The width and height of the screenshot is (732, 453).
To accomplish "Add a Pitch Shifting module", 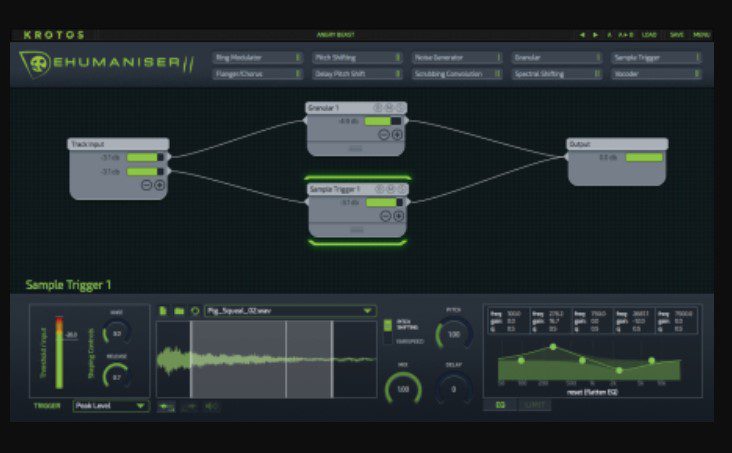I will tap(357, 57).
